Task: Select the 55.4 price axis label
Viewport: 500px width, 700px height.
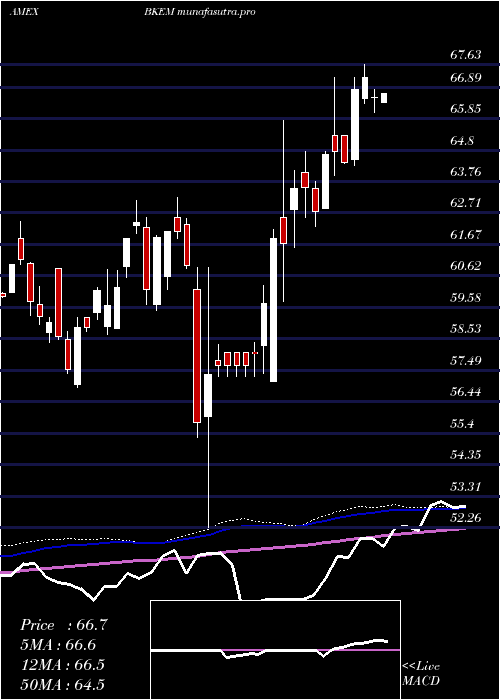Action: (462, 423)
